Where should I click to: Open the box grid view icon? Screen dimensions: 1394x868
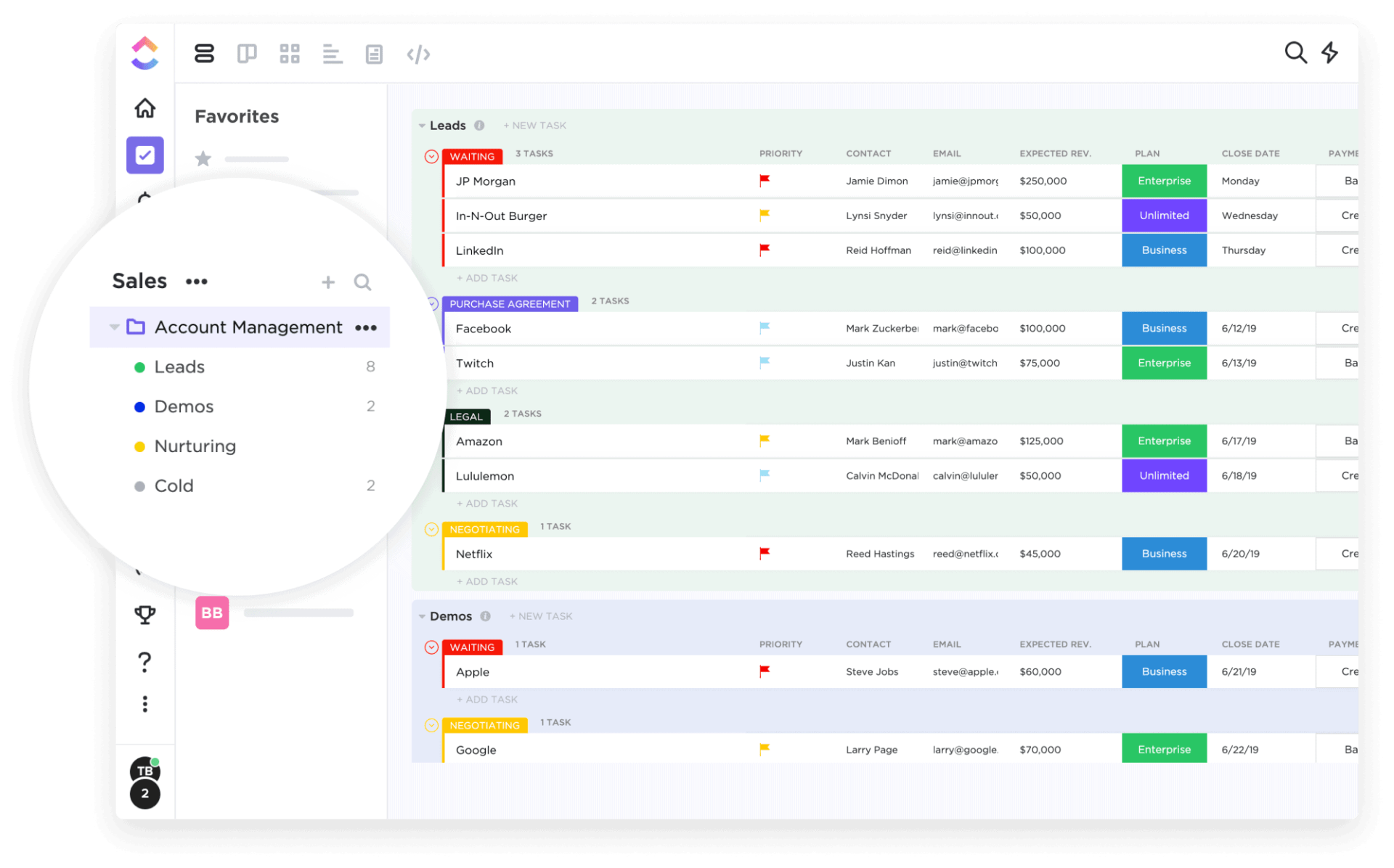290,54
